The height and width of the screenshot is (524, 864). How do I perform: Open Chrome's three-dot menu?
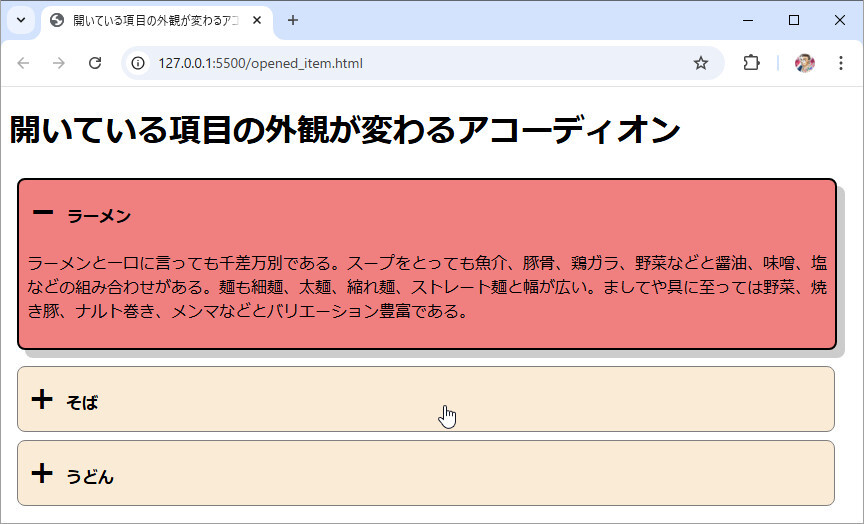pyautogui.click(x=840, y=63)
